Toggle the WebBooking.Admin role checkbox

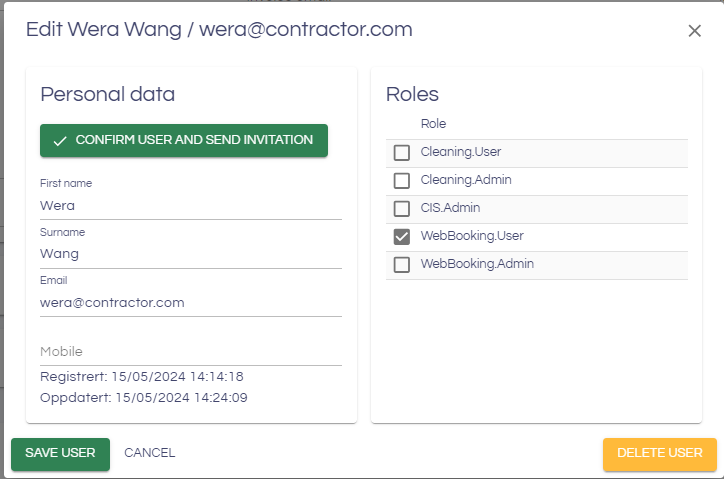click(402, 265)
